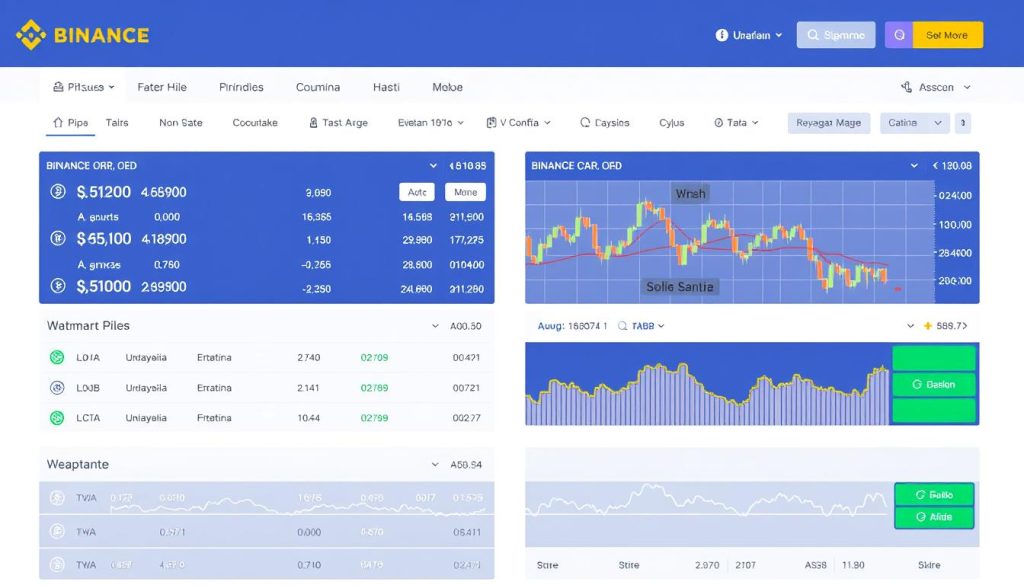Viewport: 1024px width, 585px height.
Task: Open the Uraelain account dropdown
Action: (749, 35)
